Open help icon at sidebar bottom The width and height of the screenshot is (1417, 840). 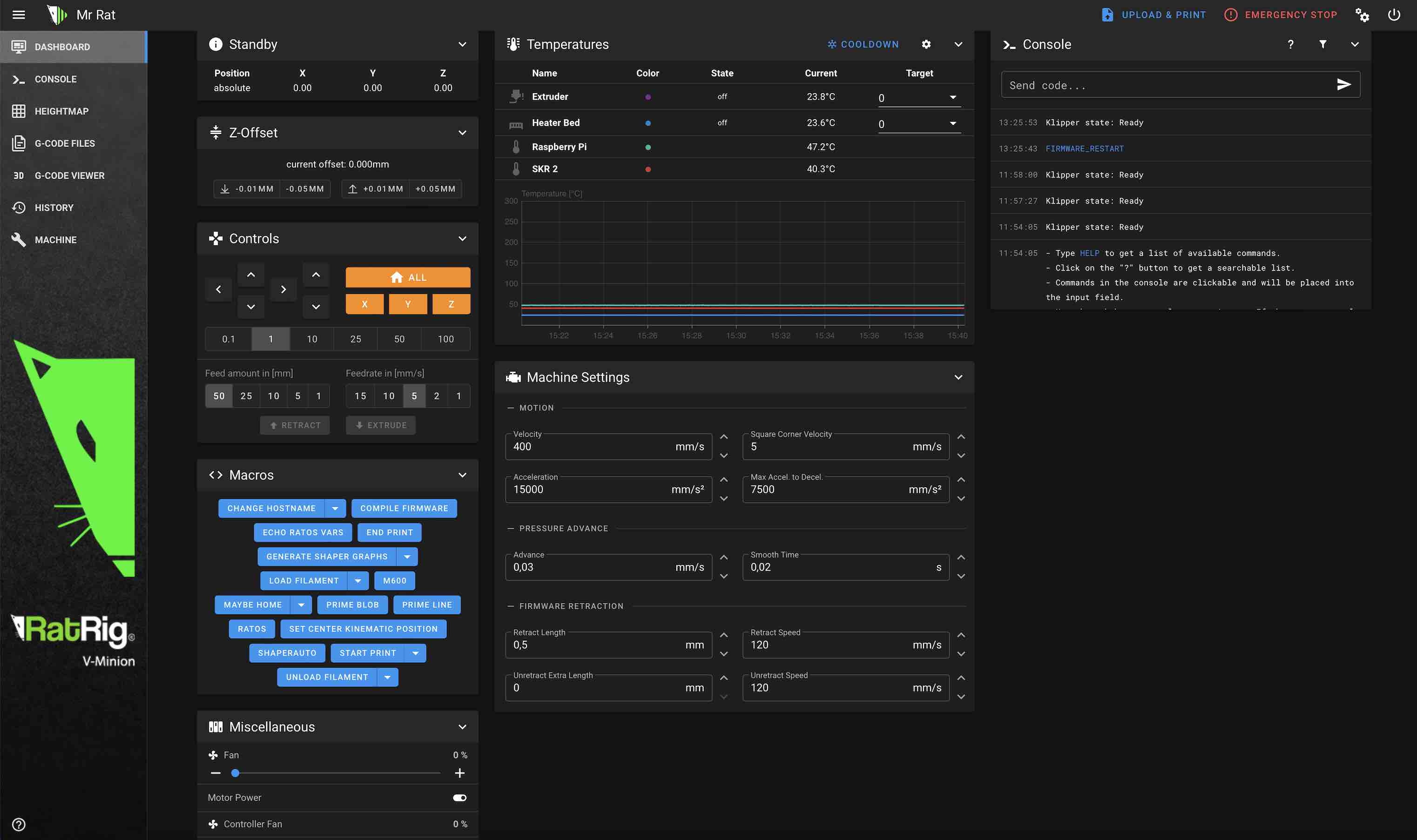(19, 824)
